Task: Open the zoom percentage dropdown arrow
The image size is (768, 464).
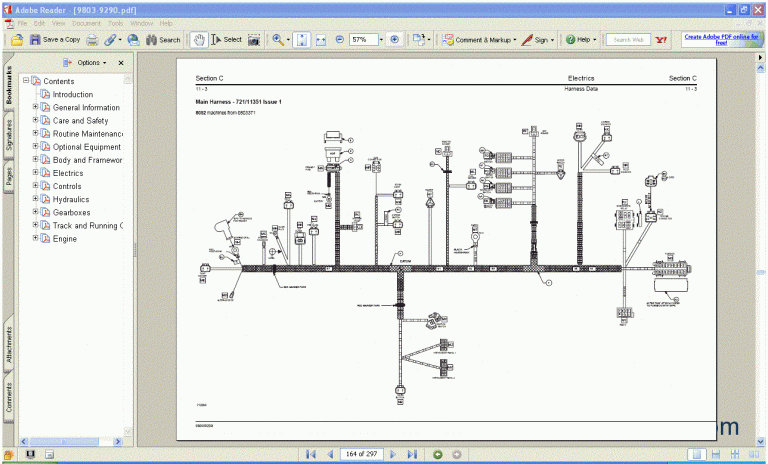Action: click(381, 40)
